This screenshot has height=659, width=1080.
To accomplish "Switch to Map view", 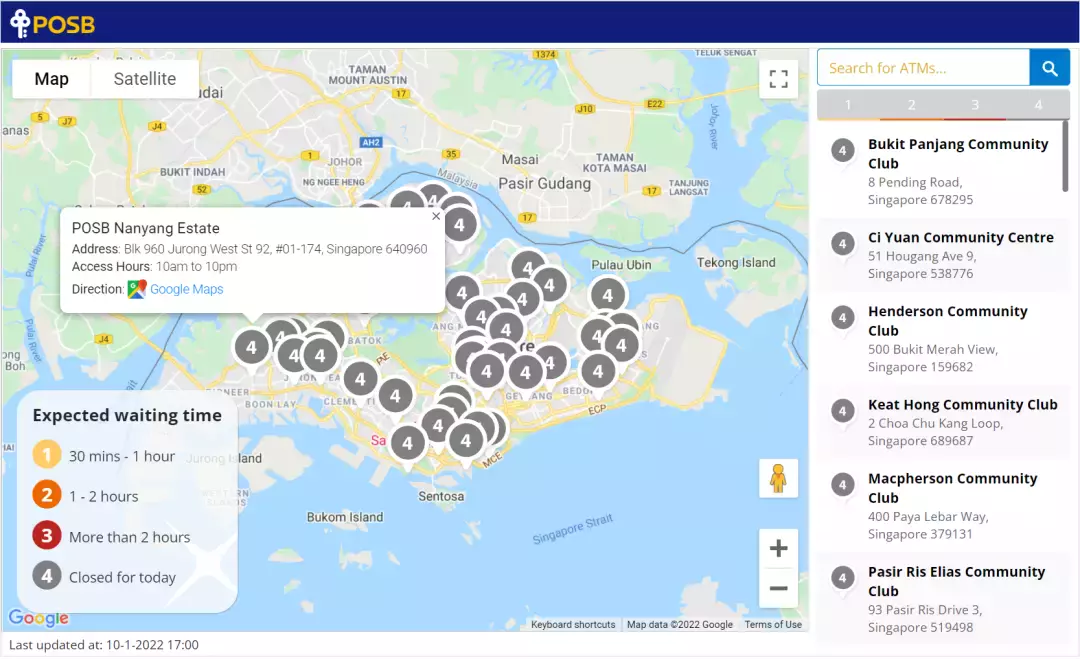I will (52, 79).
